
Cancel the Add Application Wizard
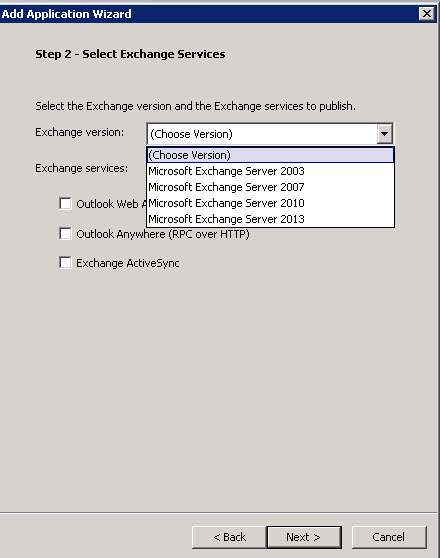click(x=389, y=537)
